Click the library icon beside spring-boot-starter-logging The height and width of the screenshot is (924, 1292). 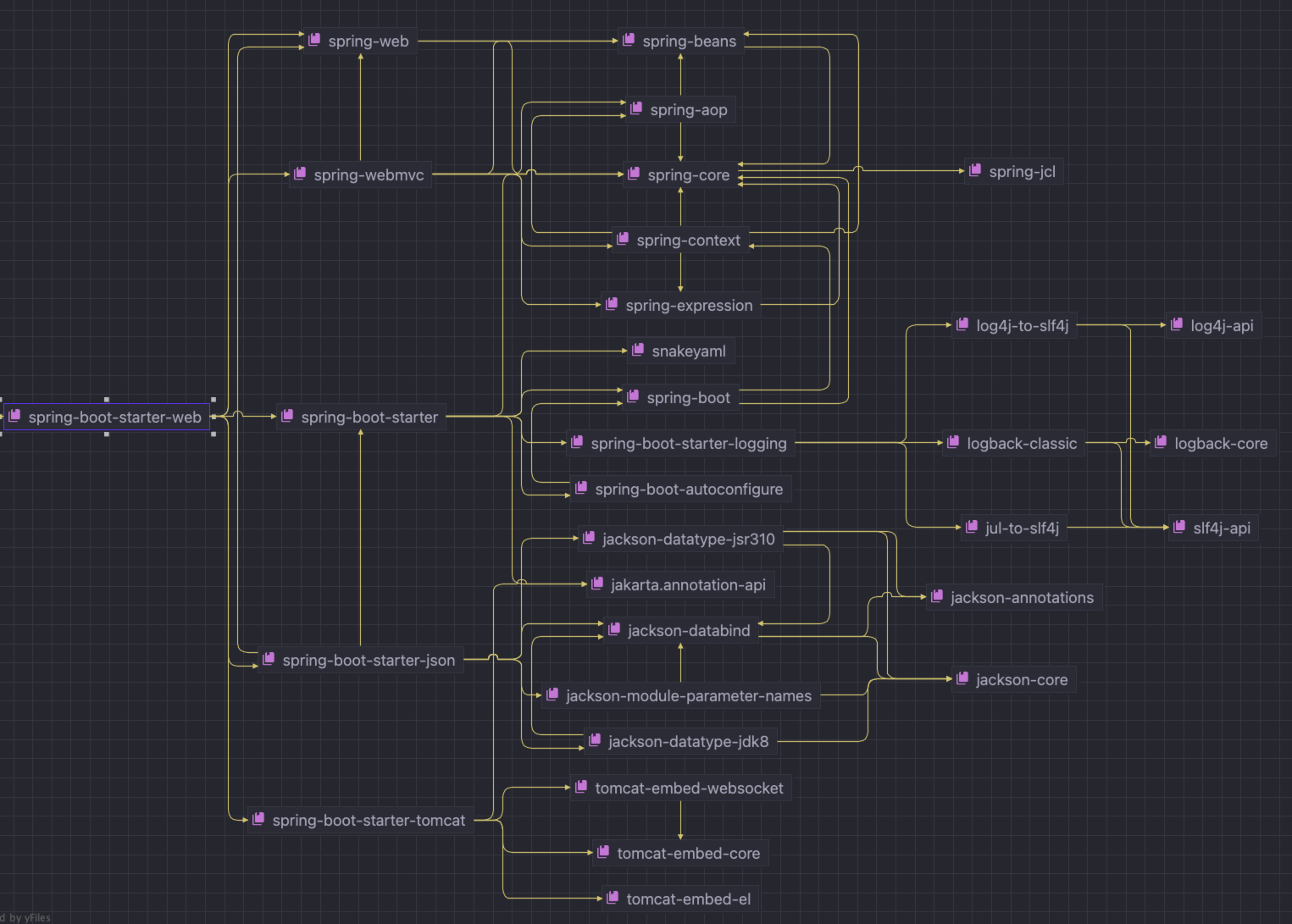pos(577,442)
